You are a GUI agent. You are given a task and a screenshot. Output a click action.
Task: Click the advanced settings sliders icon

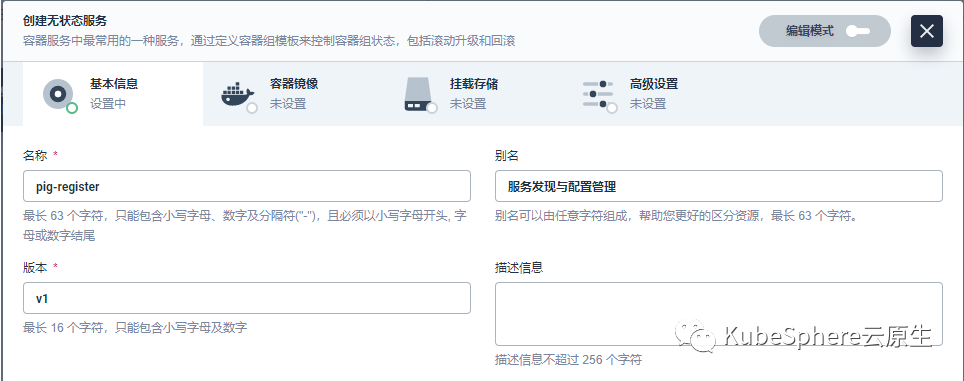click(x=598, y=94)
